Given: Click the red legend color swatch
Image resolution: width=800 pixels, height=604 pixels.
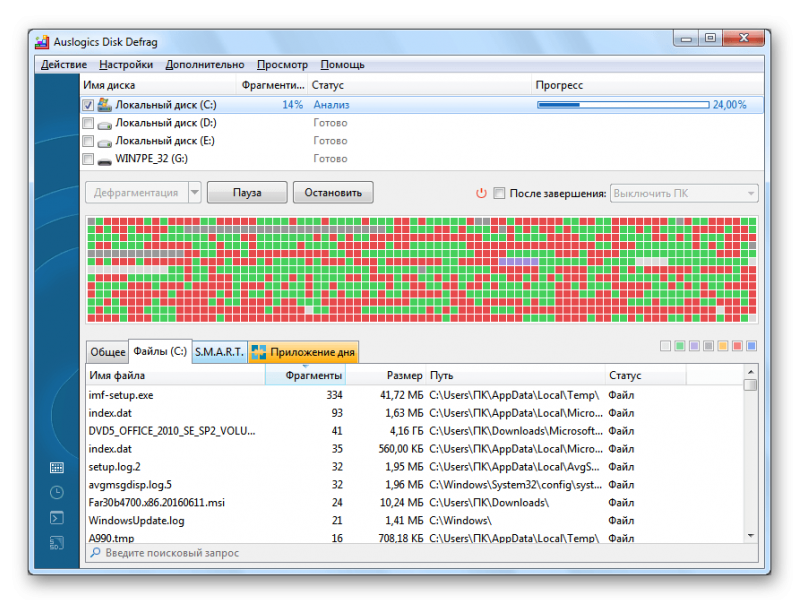Looking at the screenshot, I should tap(737, 346).
